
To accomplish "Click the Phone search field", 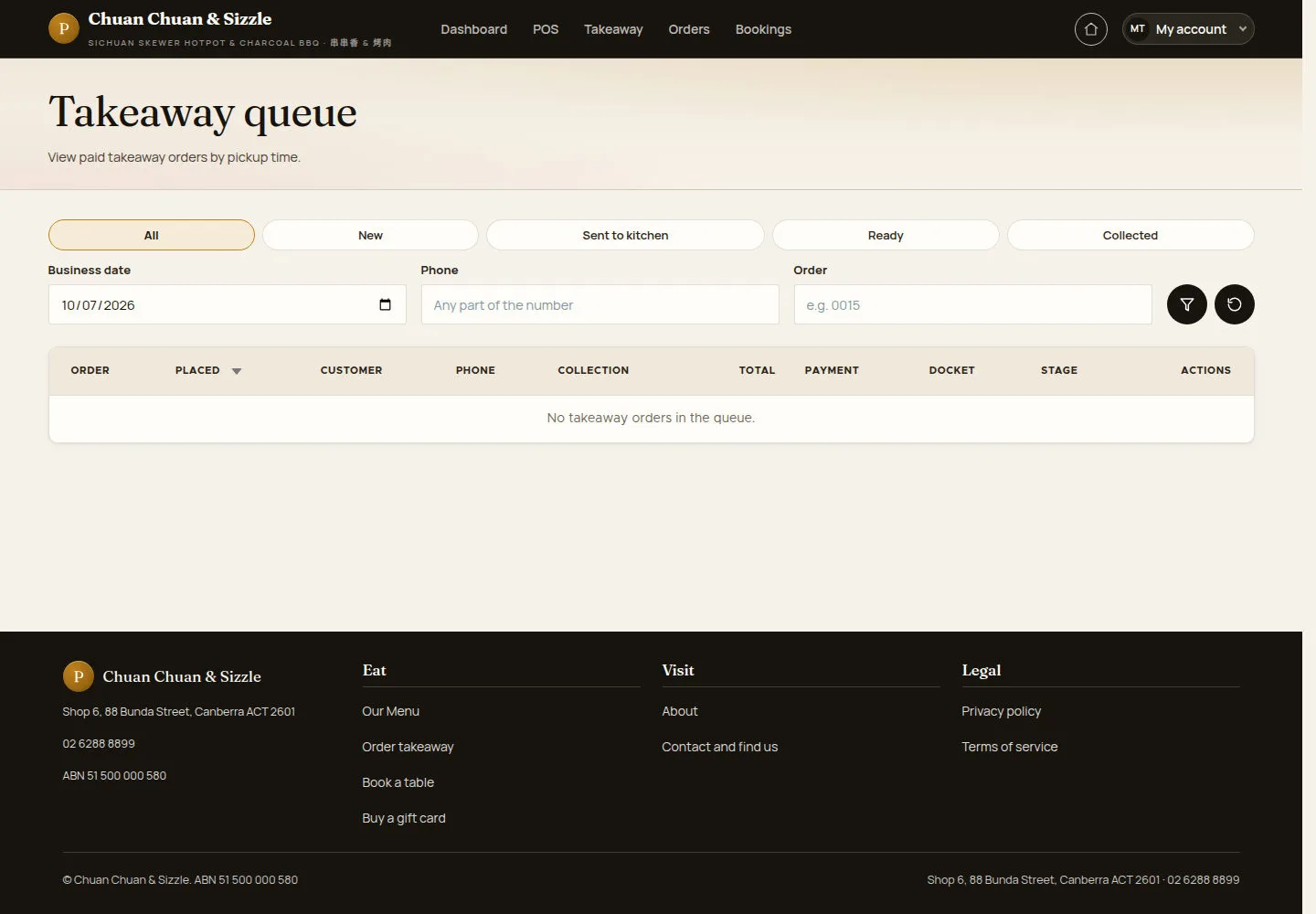I will tap(600, 304).
